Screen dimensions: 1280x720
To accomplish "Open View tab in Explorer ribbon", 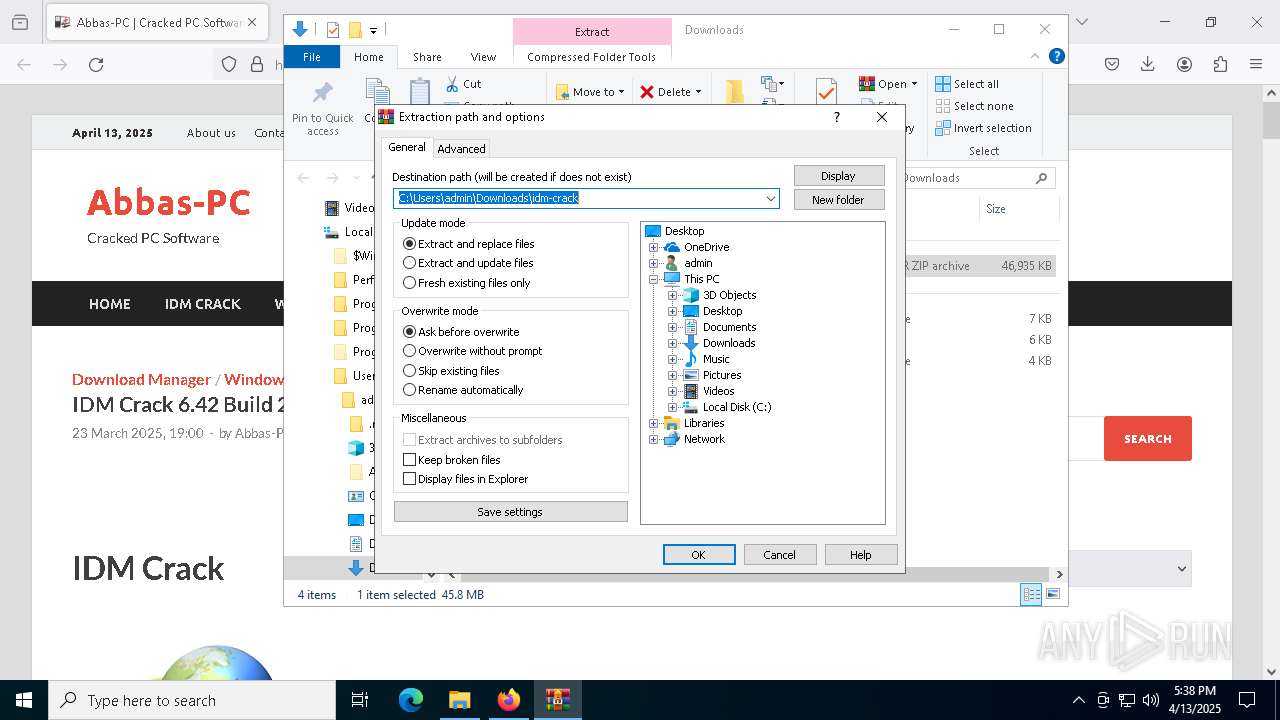I will (483, 57).
